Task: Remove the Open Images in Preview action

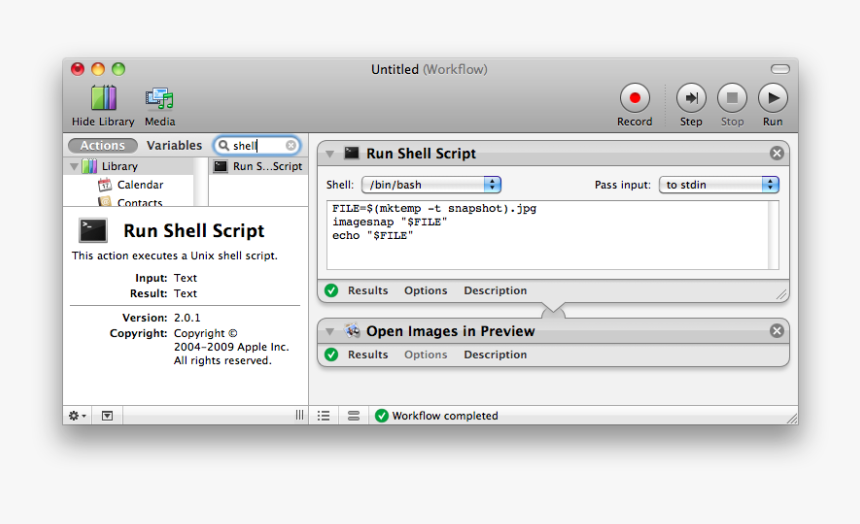Action: pyautogui.click(x=777, y=330)
